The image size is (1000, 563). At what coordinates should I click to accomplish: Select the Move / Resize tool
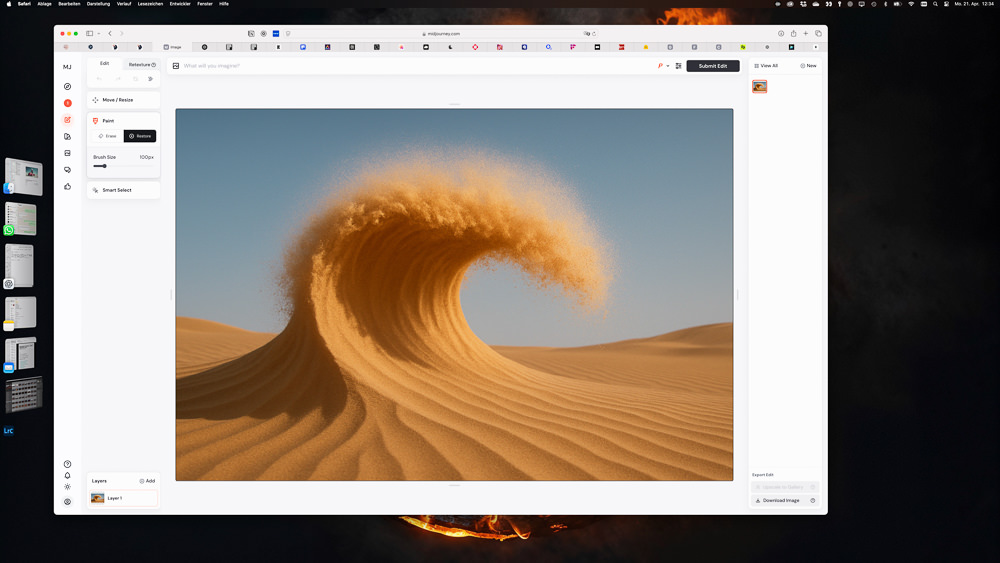click(123, 100)
